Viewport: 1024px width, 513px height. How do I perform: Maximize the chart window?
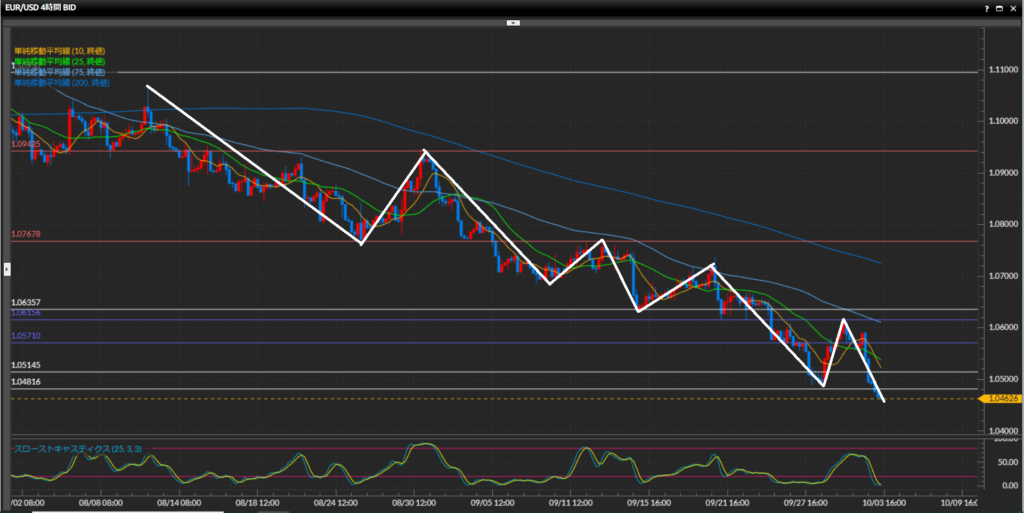tap(998, 7)
